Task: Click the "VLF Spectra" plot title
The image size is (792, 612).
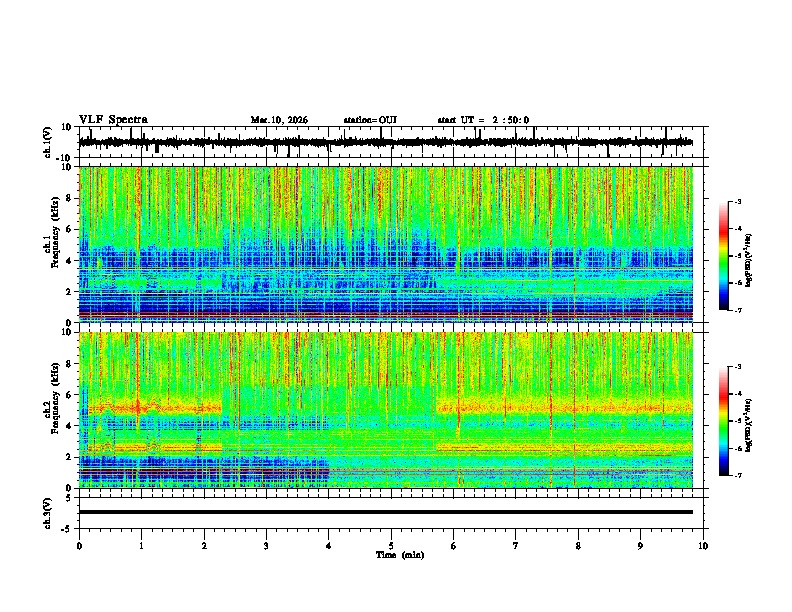Action: pyautogui.click(x=113, y=120)
